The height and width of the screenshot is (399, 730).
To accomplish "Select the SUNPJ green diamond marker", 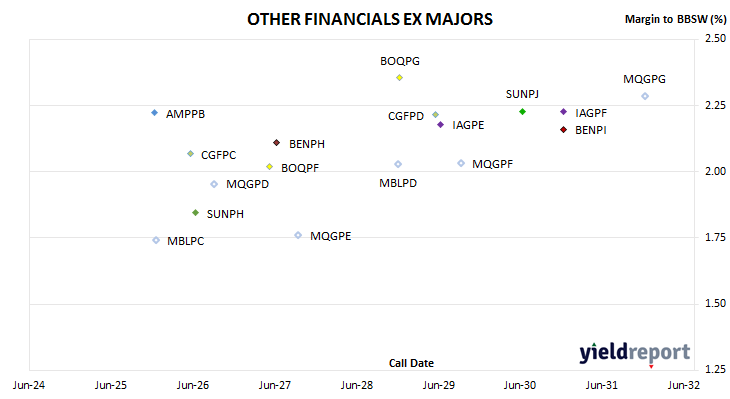I will click(x=522, y=112).
